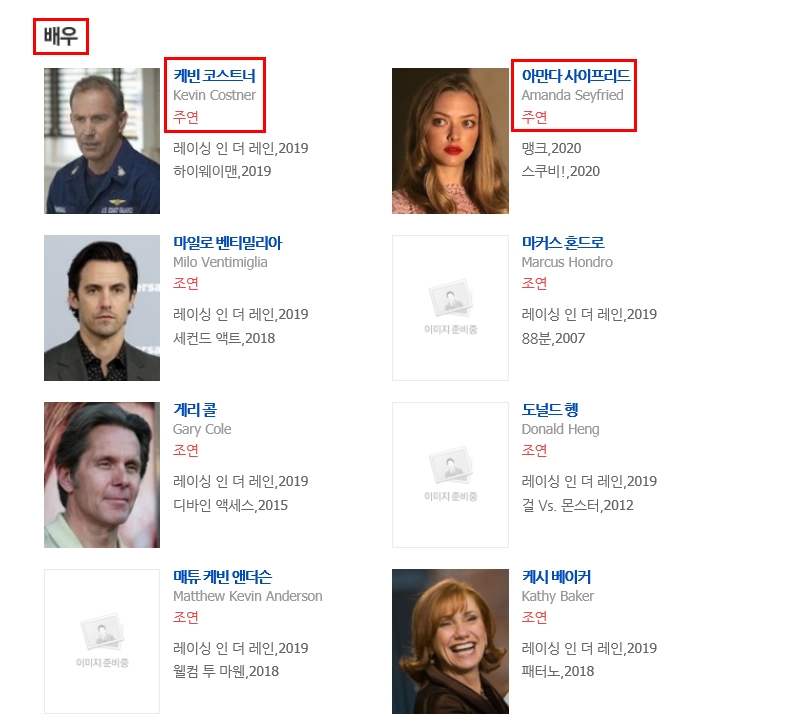Click the 캐시 베이커 name link

(556, 577)
